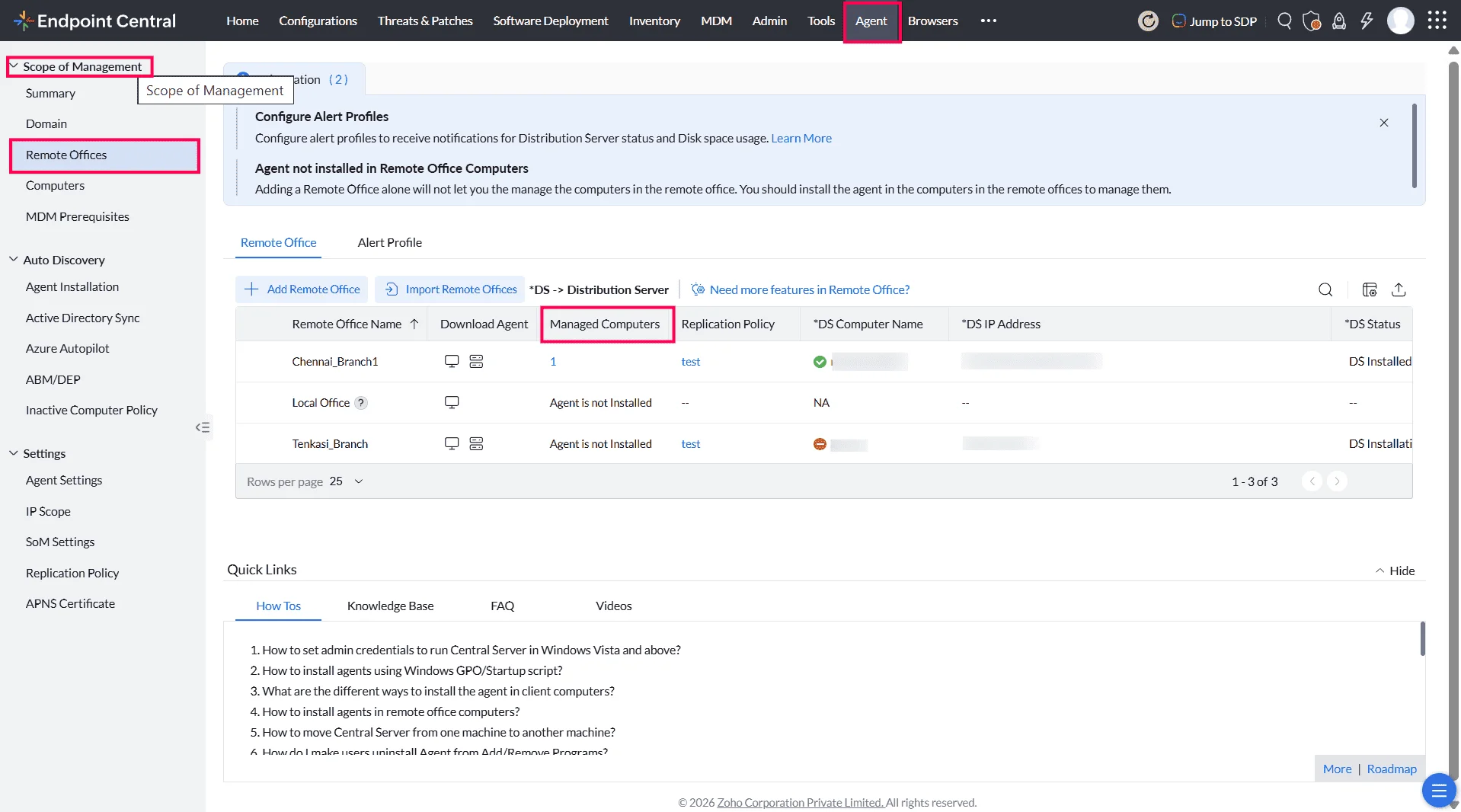Open Active Directory Sync
The height and width of the screenshot is (812, 1461).
click(x=83, y=318)
